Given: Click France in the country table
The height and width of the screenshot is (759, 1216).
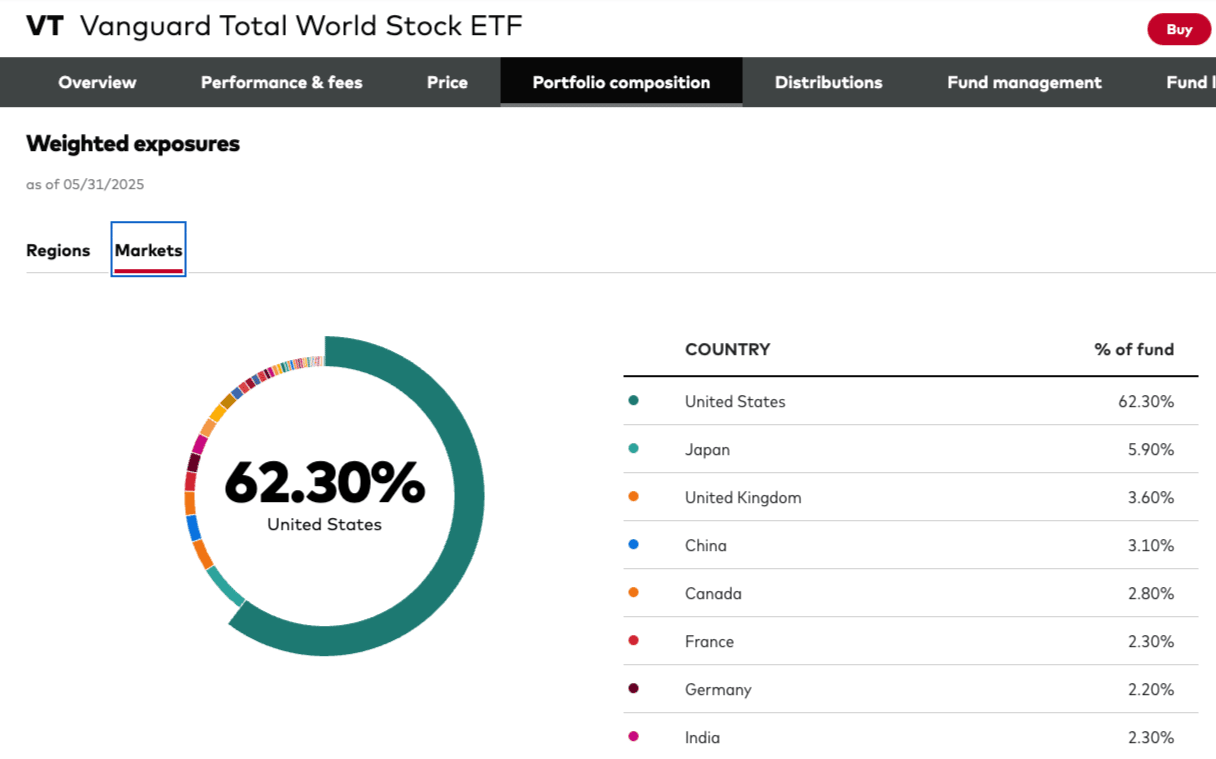Looking at the screenshot, I should (x=709, y=641).
